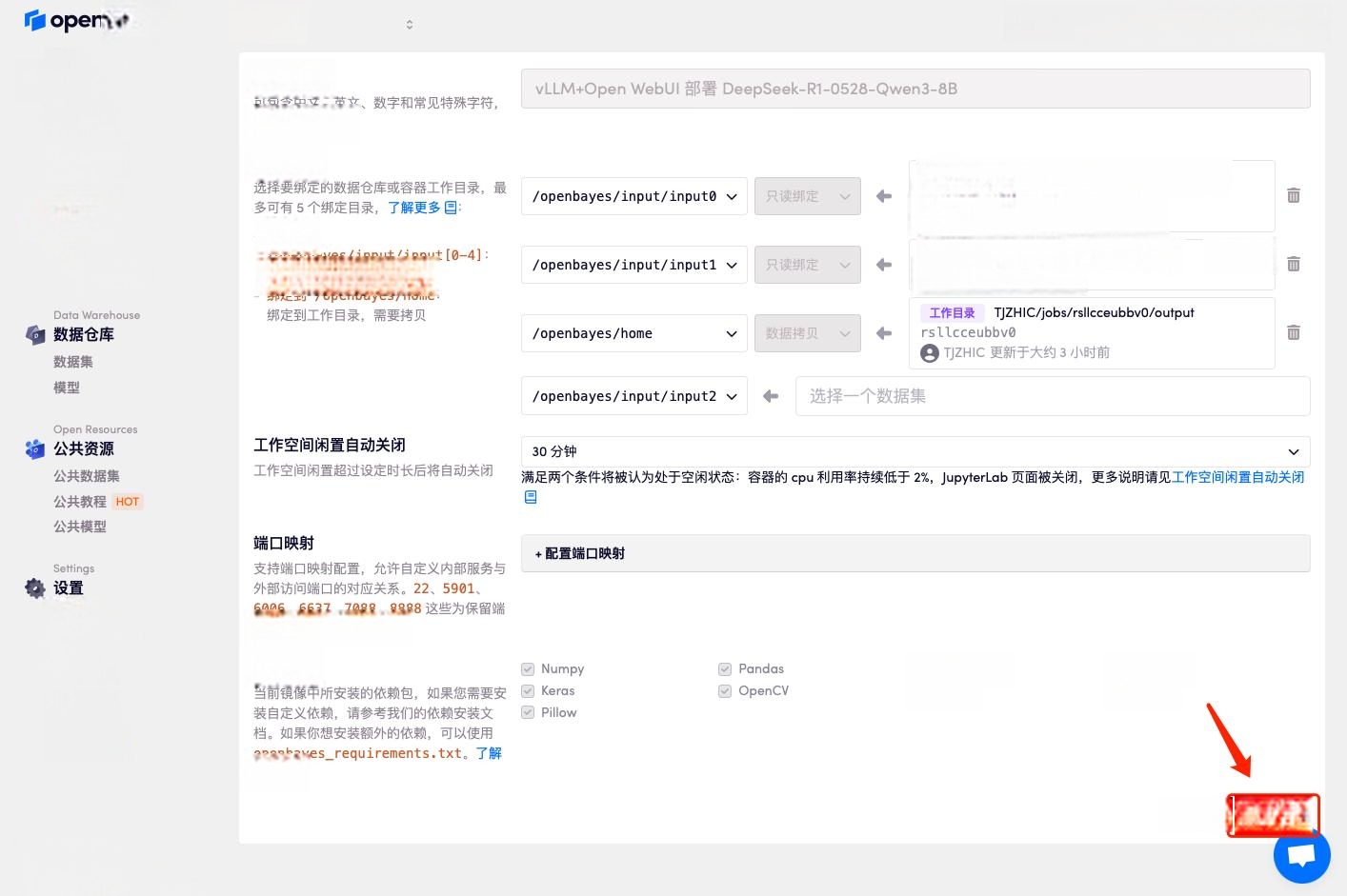Open the /openbayes/input/input2 path dropdown
1347x896 pixels.
[x=634, y=396]
